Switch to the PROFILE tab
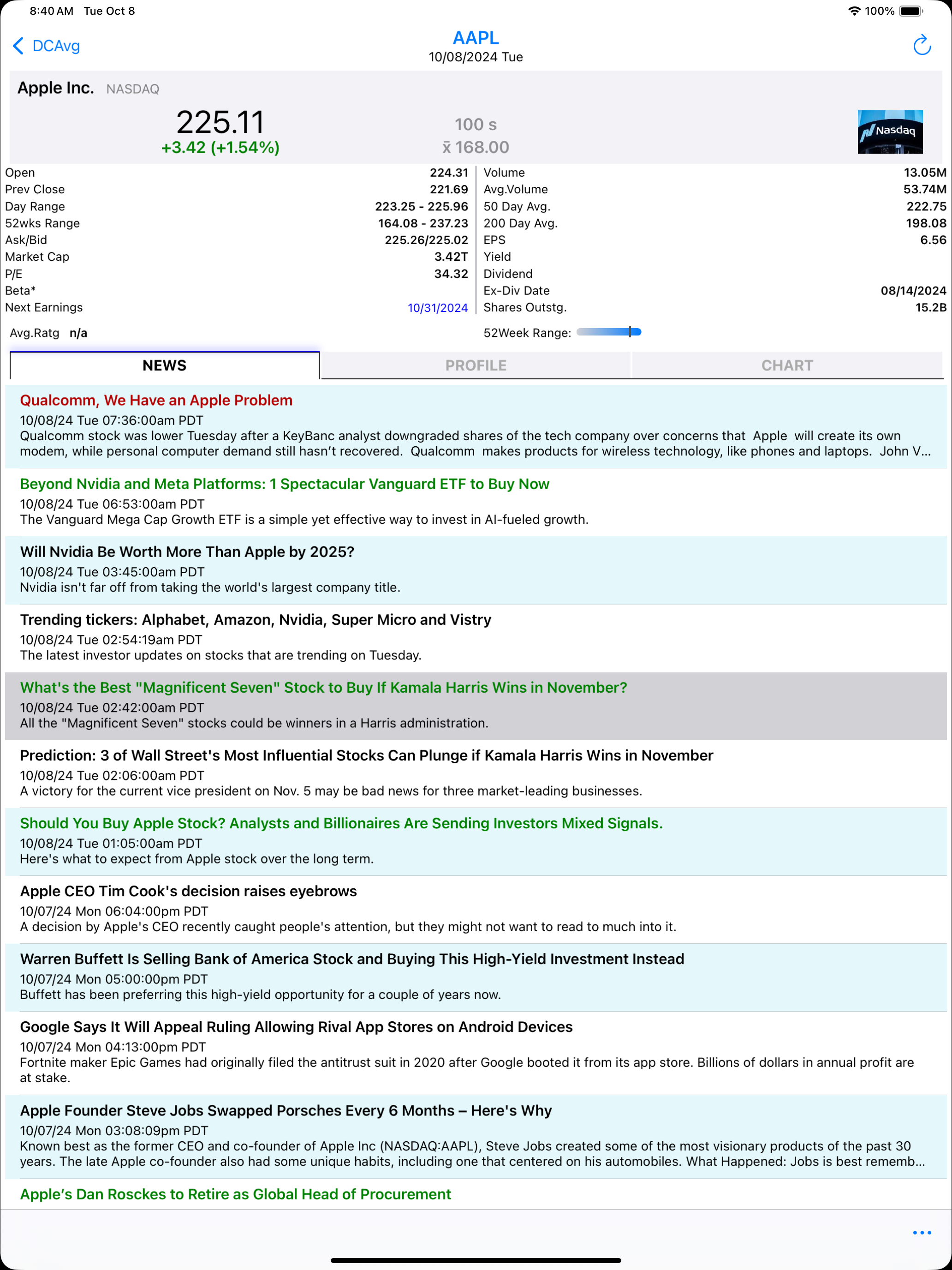The image size is (952, 1270). [x=476, y=365]
